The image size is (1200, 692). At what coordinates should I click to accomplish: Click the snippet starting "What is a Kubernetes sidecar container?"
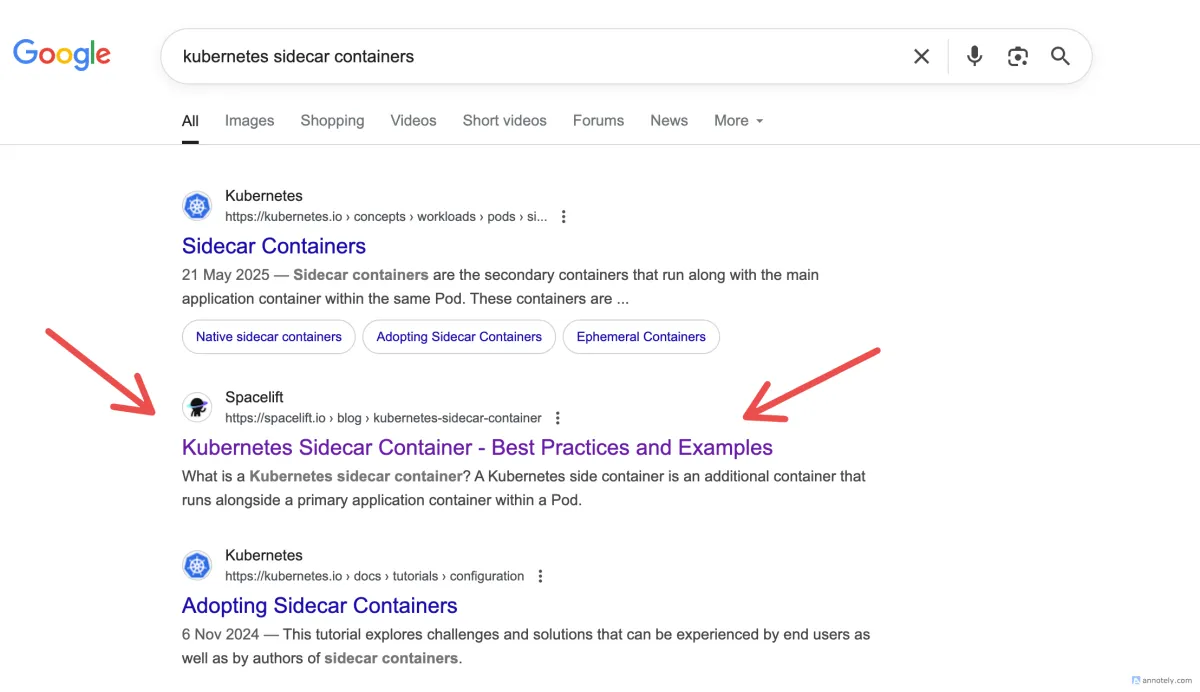pos(524,488)
